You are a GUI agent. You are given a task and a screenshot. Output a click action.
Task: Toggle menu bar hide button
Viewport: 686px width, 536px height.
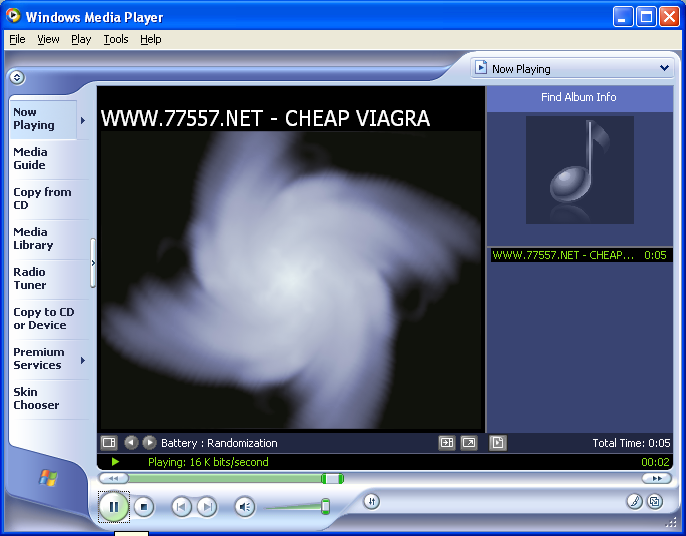click(17, 77)
